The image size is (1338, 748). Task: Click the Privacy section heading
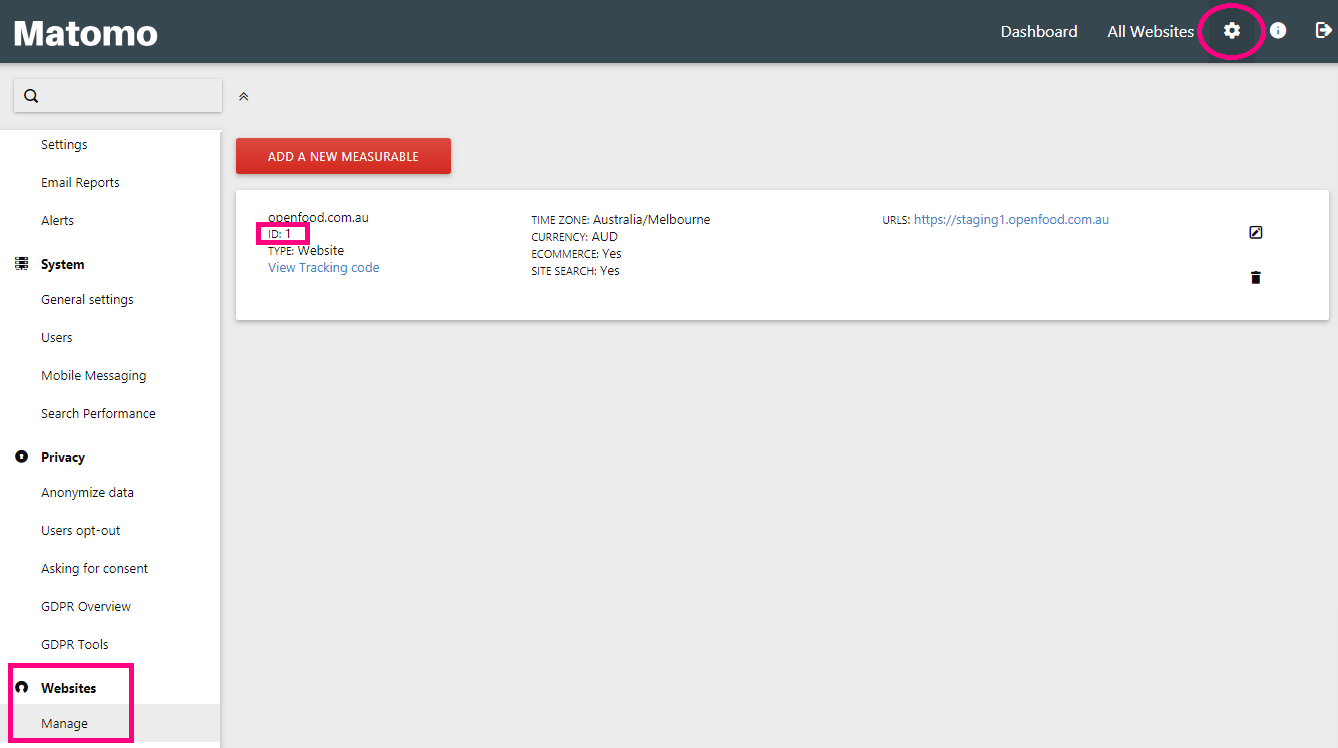point(63,457)
